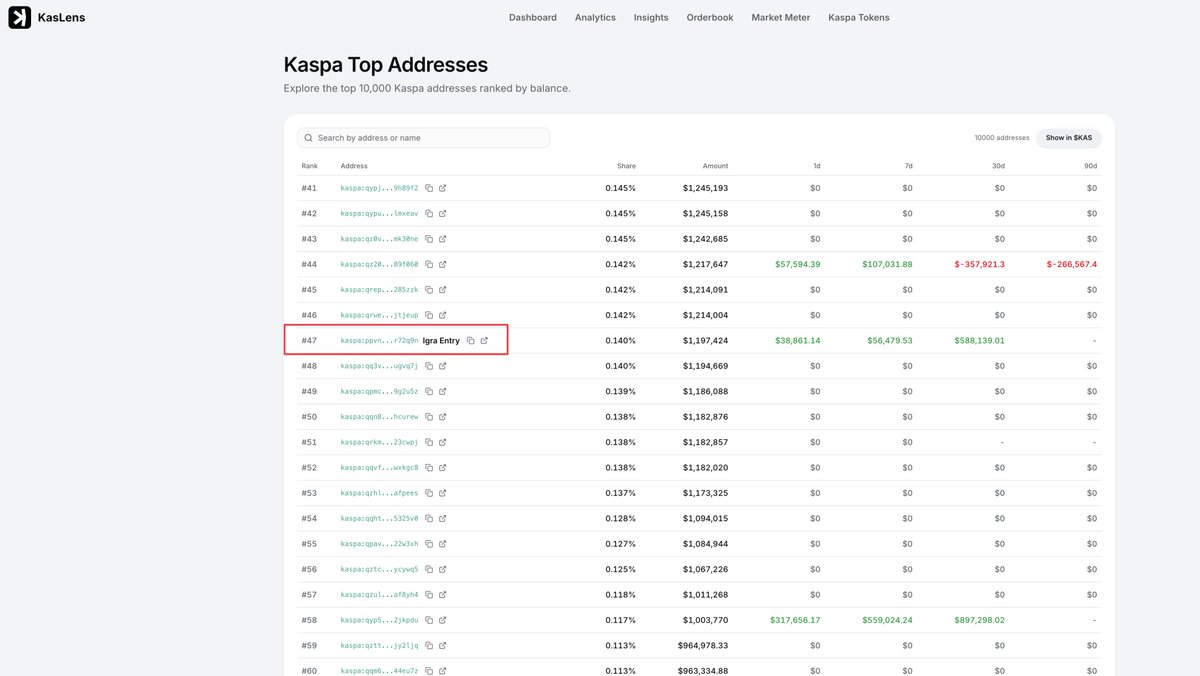Screen dimensions: 1200x676
Task: Open address kaspa:qrkm...23cwpj
Action: coord(379,442)
